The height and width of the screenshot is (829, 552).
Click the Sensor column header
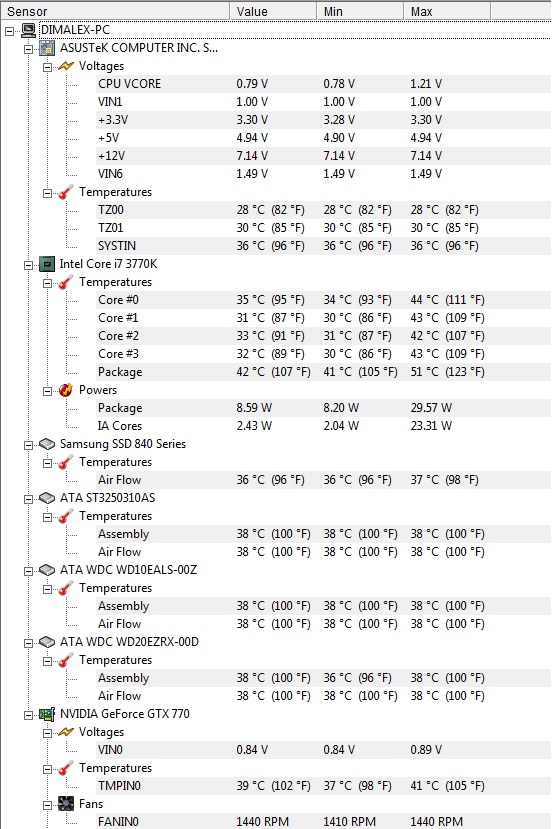pyautogui.click(x=115, y=11)
